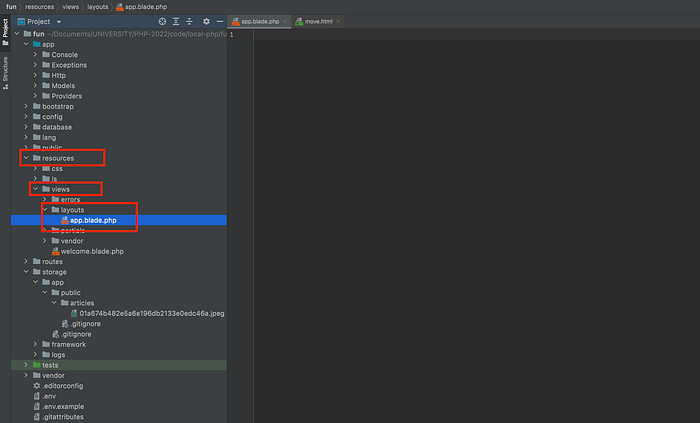Click the green folder icon of tests
Viewport: 700px width, 423px height.
click(x=37, y=365)
